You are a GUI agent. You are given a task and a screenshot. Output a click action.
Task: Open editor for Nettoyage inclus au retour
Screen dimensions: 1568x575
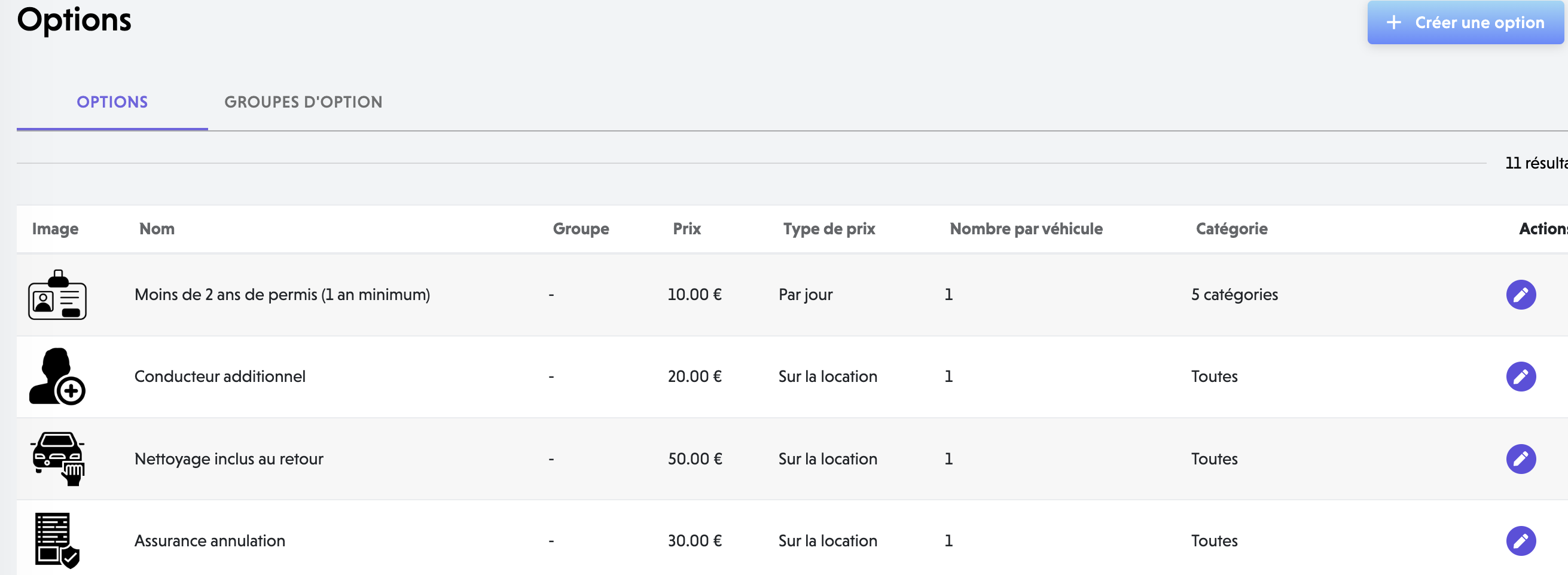(1520, 459)
